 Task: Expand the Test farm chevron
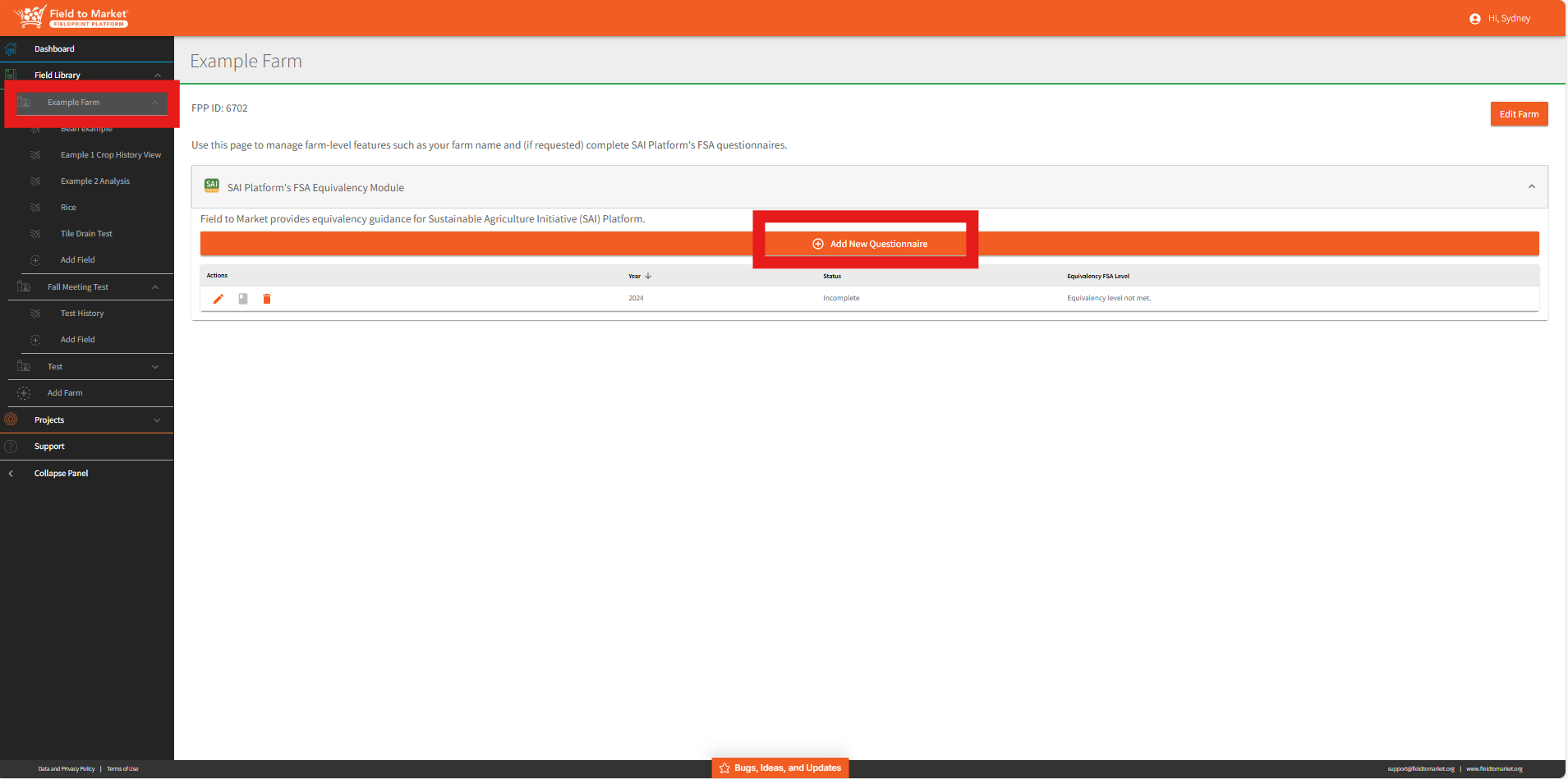coord(155,367)
